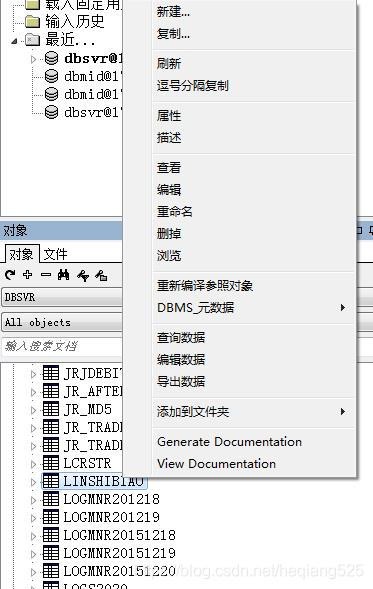Click the table icon beside LOGMNR201218
Image resolution: width=373 pixels, height=589 pixels.
pyautogui.click(x=51, y=499)
